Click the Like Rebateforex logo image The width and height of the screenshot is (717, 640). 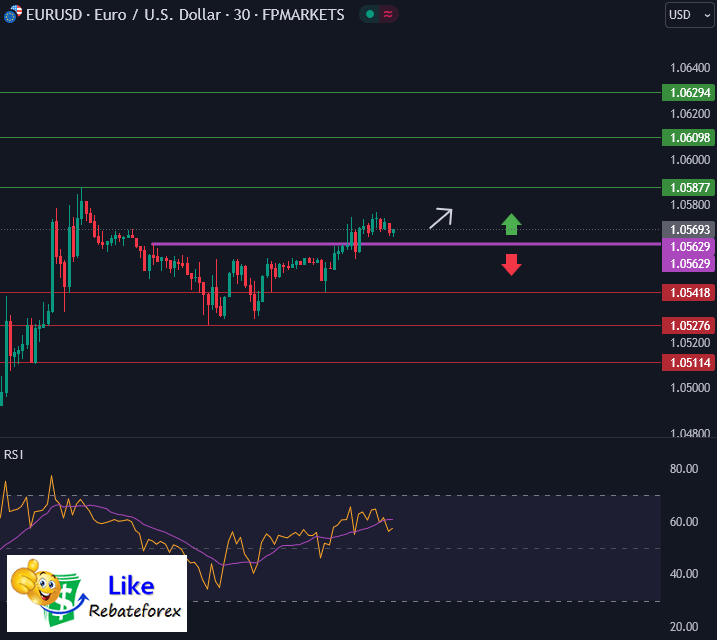(x=97, y=593)
